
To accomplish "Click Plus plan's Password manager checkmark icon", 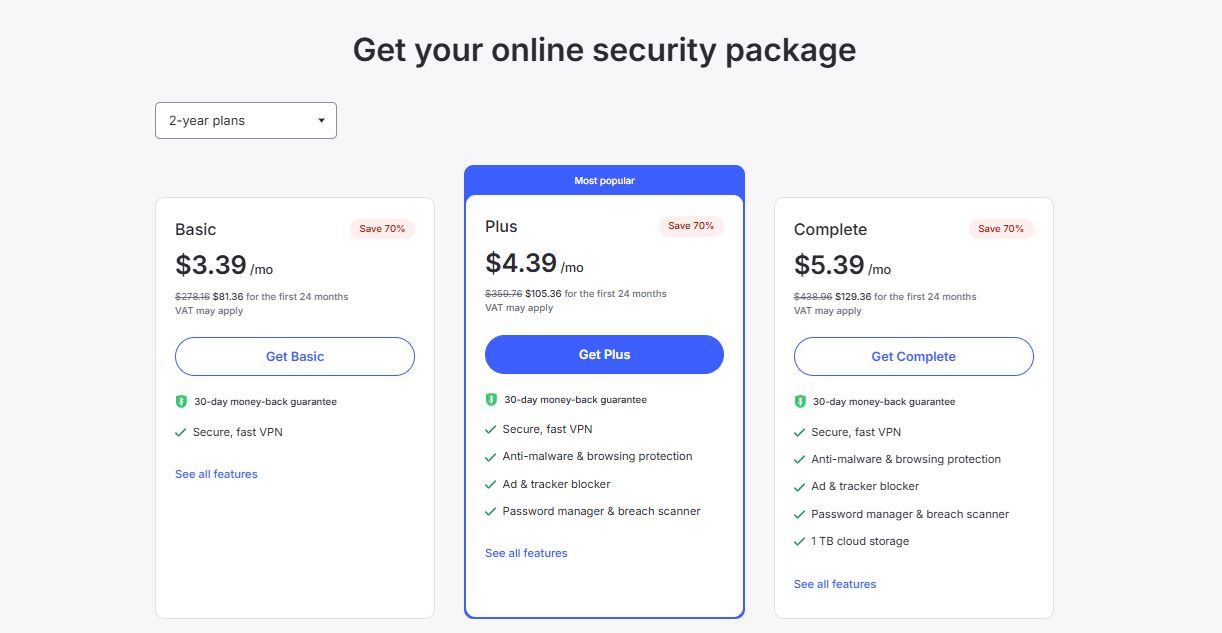I will click(x=491, y=512).
